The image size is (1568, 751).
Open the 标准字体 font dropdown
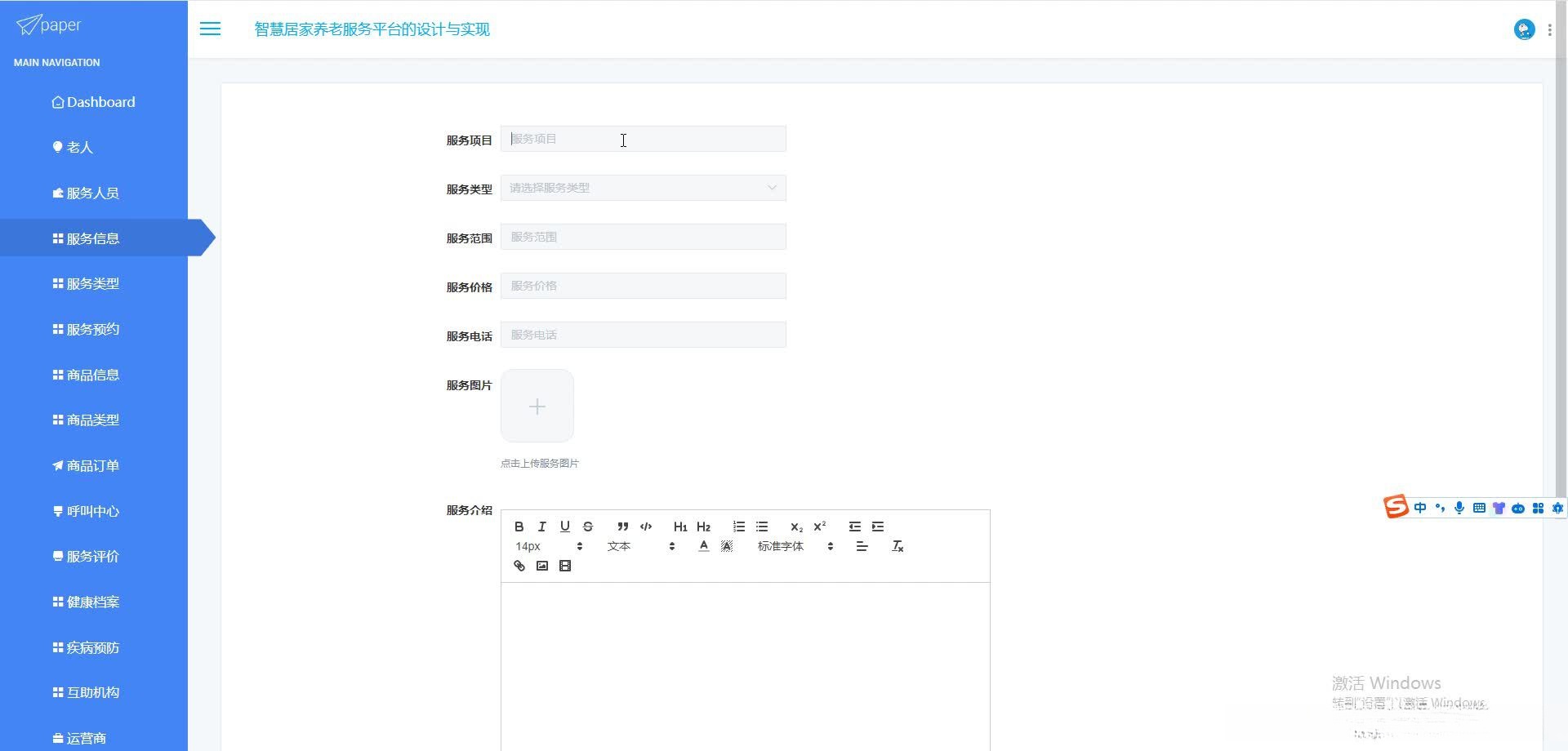[x=795, y=546]
